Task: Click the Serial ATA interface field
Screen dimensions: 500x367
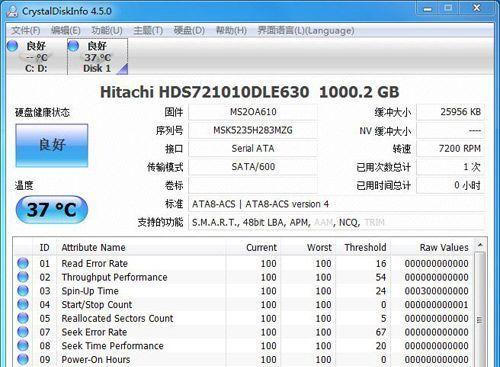Action: (253, 149)
